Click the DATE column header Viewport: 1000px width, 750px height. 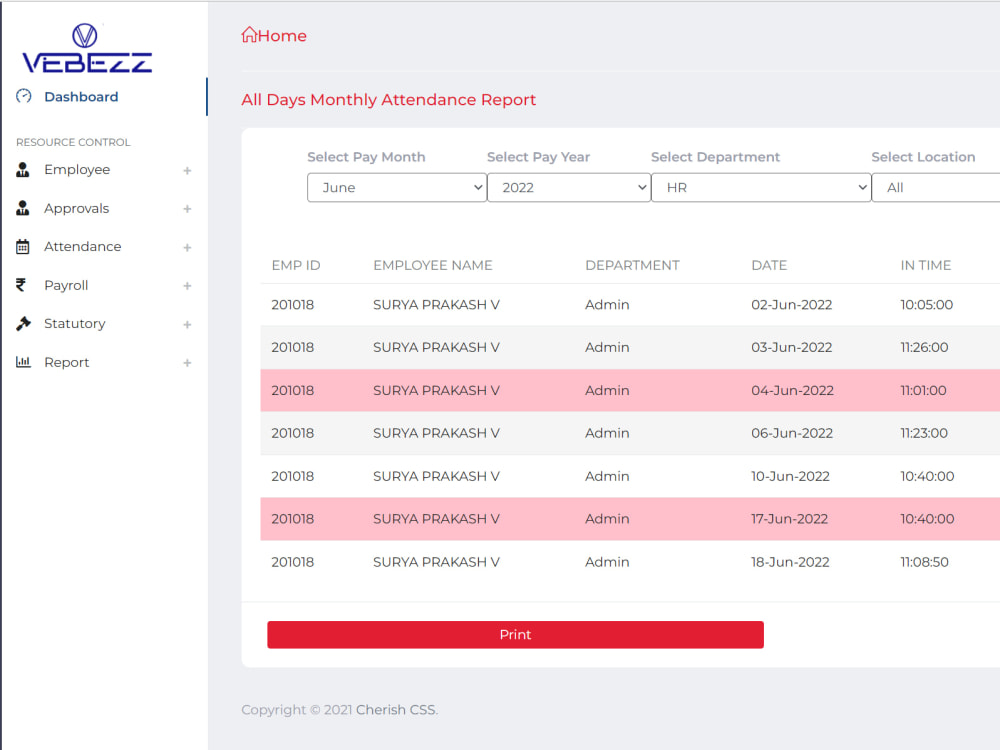pos(769,265)
